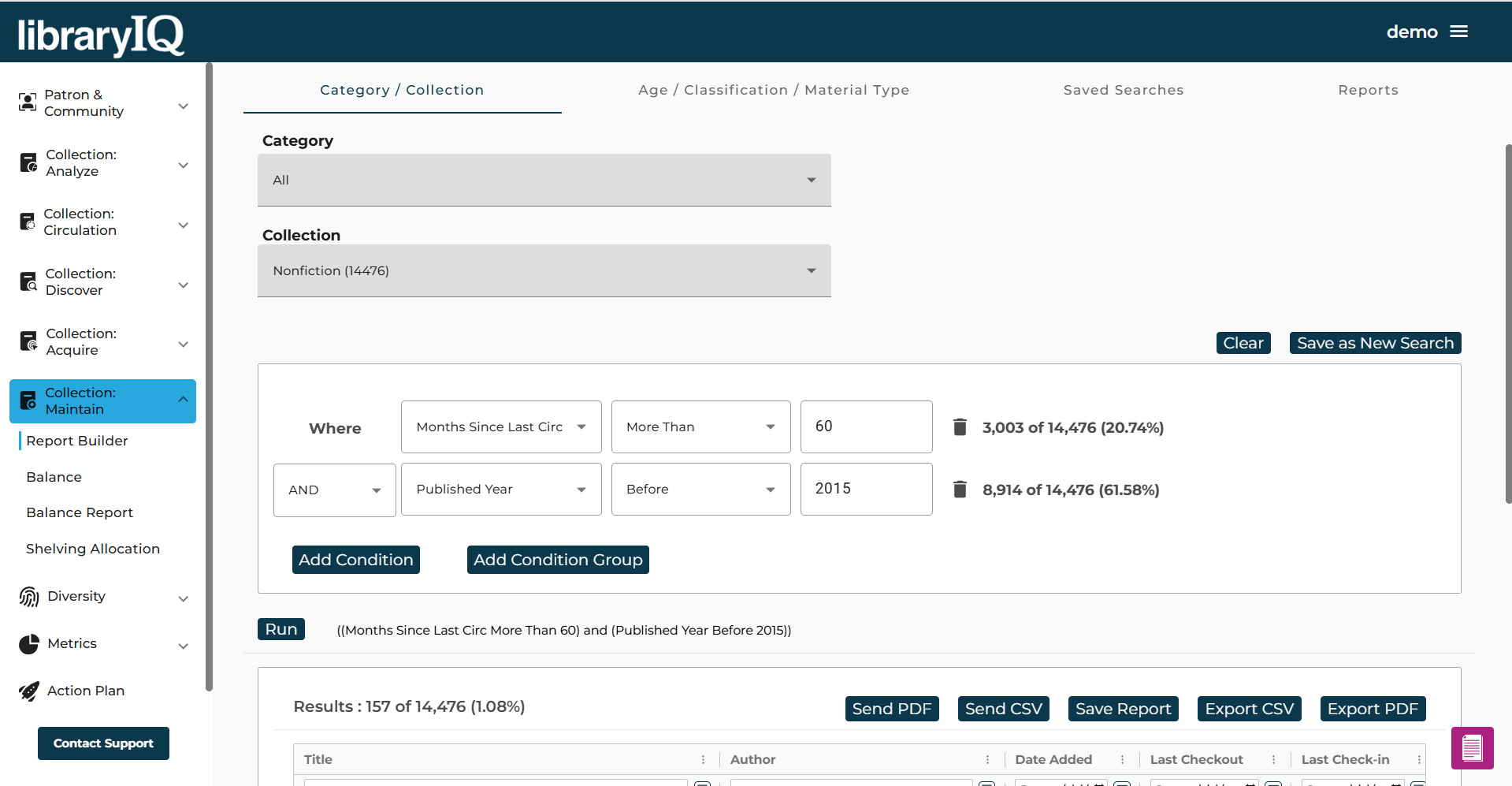The height and width of the screenshot is (786, 1512).
Task: Click Save as New Search
Action: pos(1375,343)
